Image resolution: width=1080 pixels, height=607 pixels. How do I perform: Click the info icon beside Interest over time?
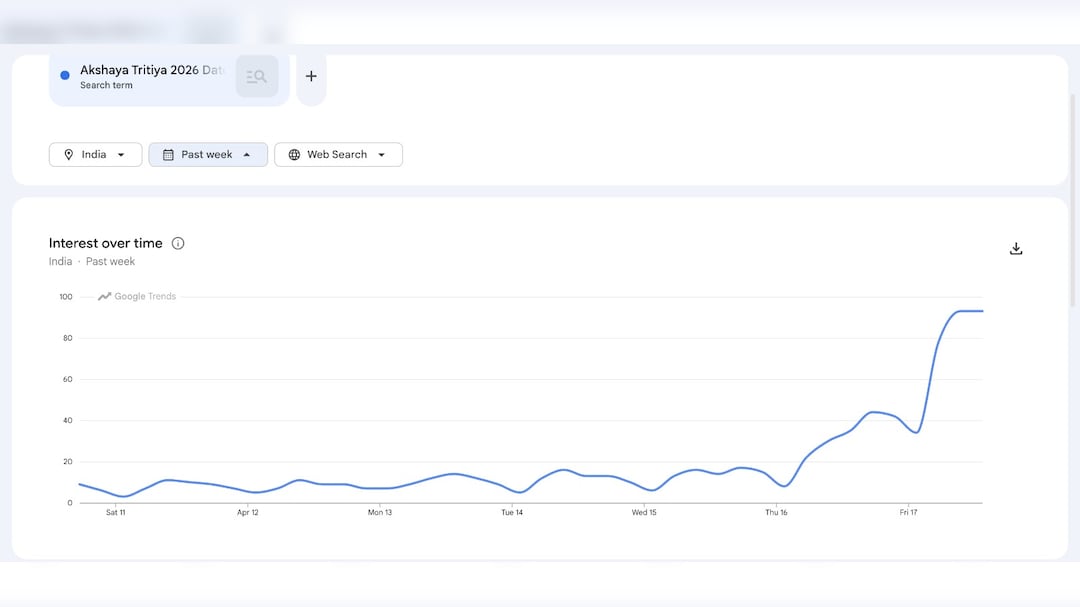pos(178,243)
